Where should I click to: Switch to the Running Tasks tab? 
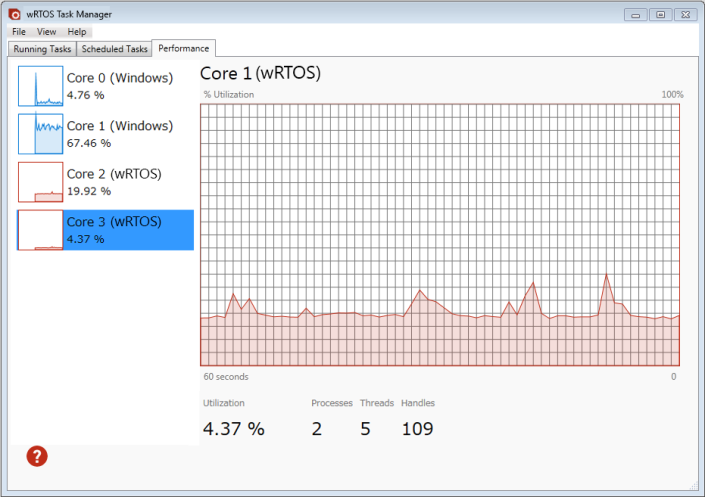coord(42,49)
